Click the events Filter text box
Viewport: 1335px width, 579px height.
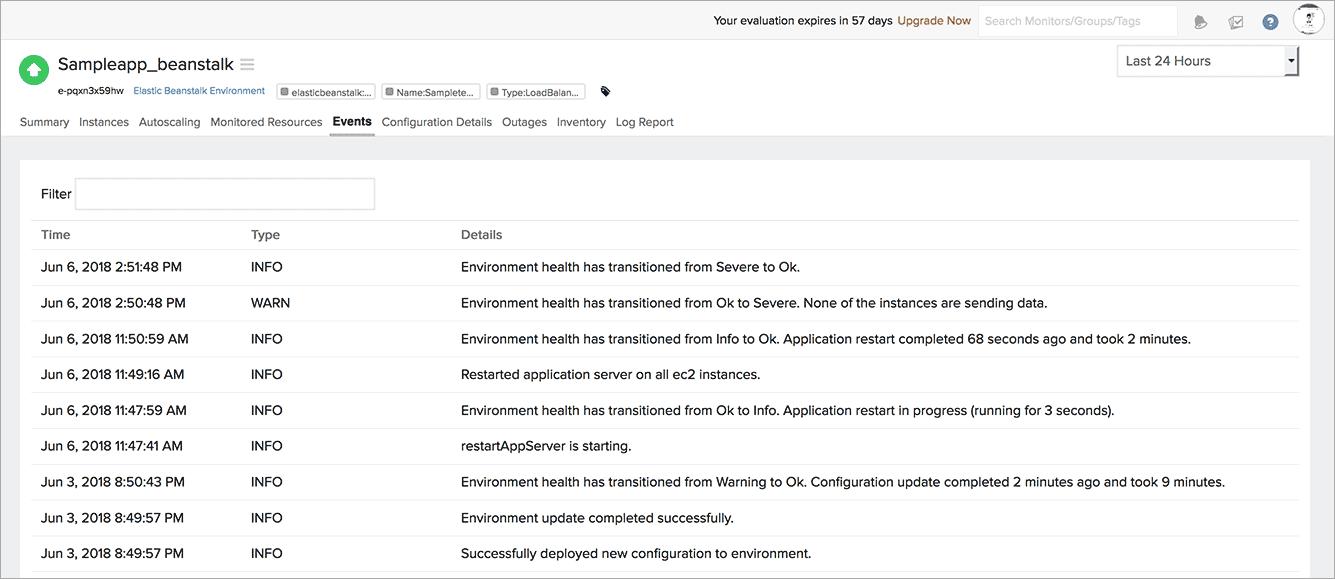tap(225, 194)
